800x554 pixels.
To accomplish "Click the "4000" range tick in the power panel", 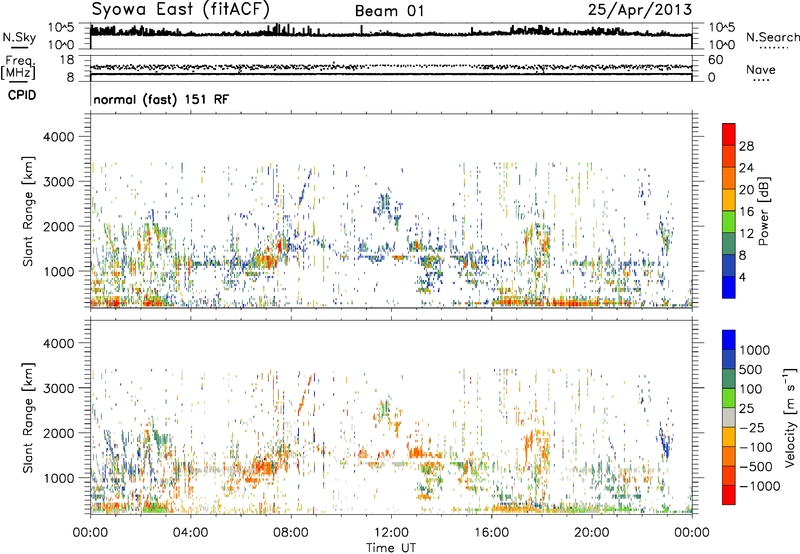I will point(59,137).
